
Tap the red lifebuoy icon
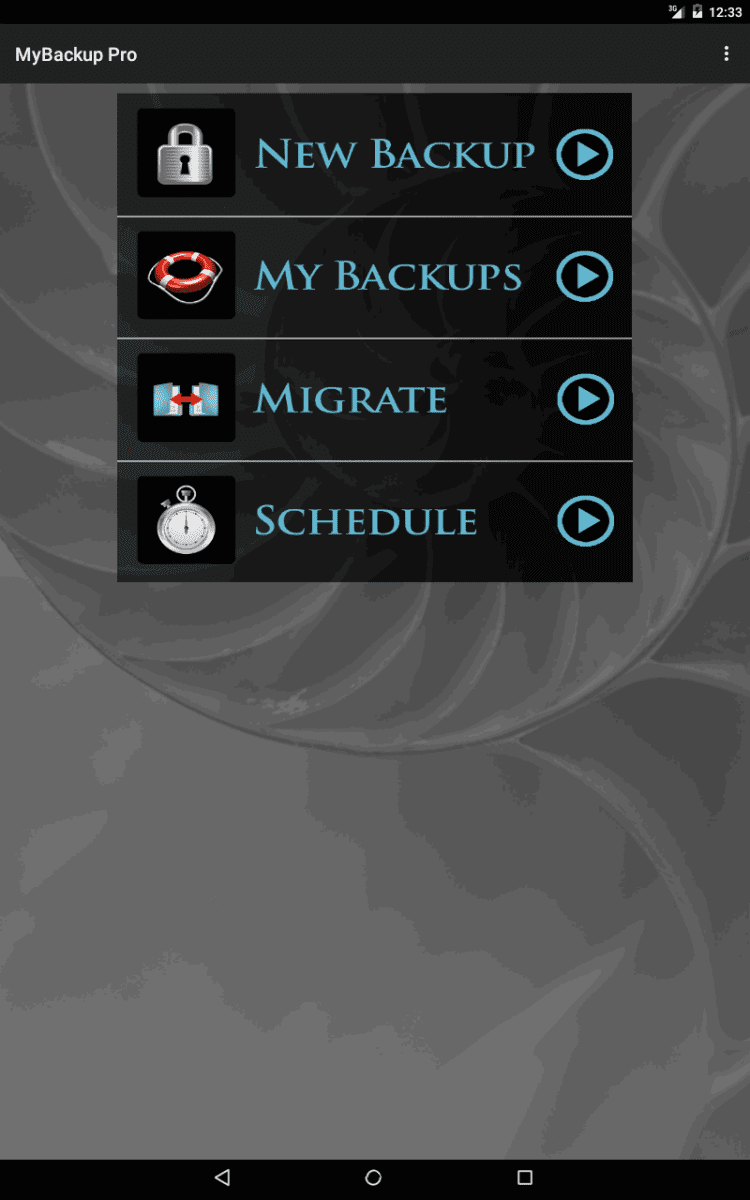[x=186, y=275]
